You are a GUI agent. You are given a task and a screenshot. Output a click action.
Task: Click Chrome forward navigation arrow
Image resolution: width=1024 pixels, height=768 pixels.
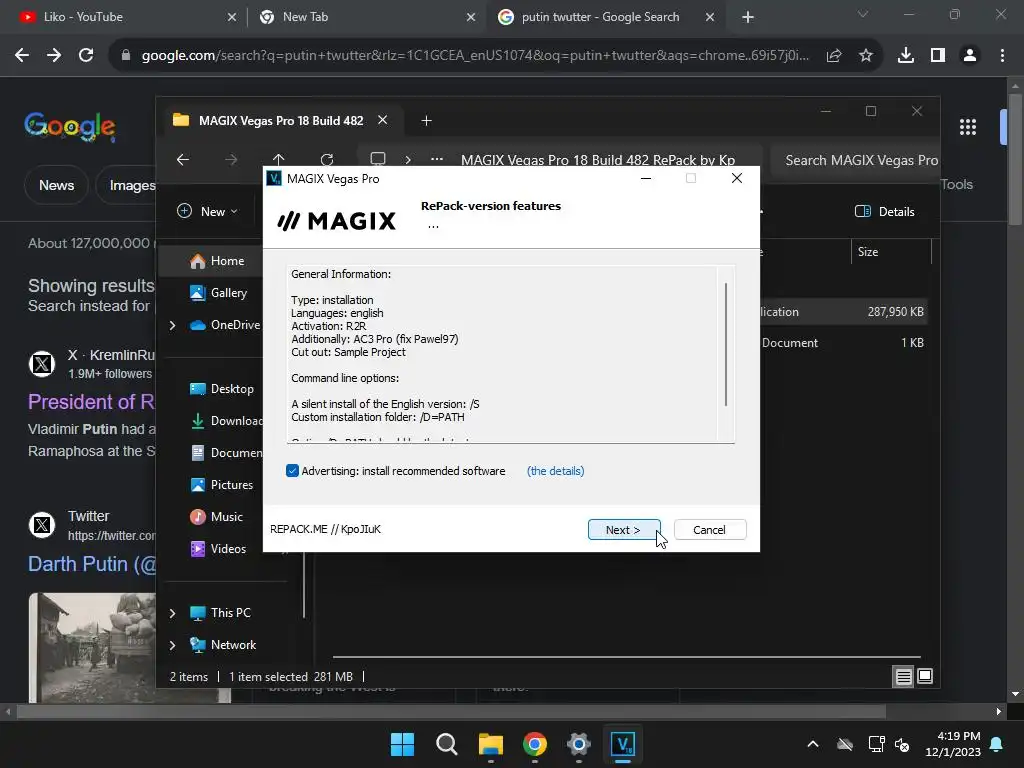coord(54,56)
